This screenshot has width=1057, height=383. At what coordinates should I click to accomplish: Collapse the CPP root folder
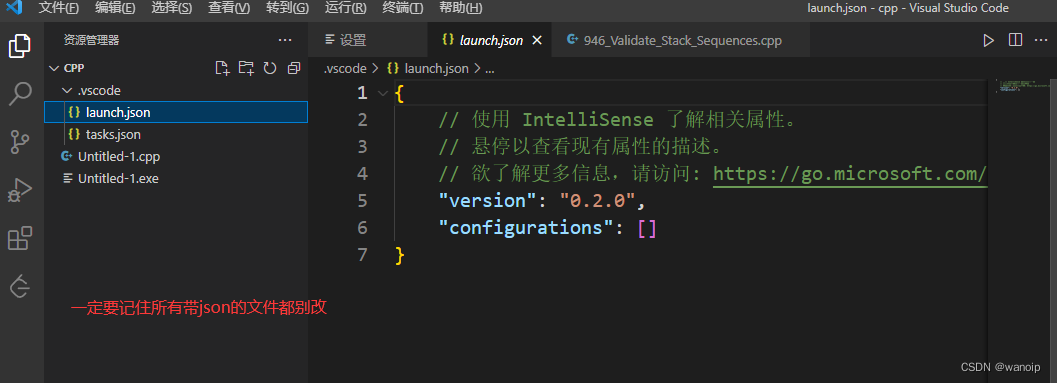point(55,68)
